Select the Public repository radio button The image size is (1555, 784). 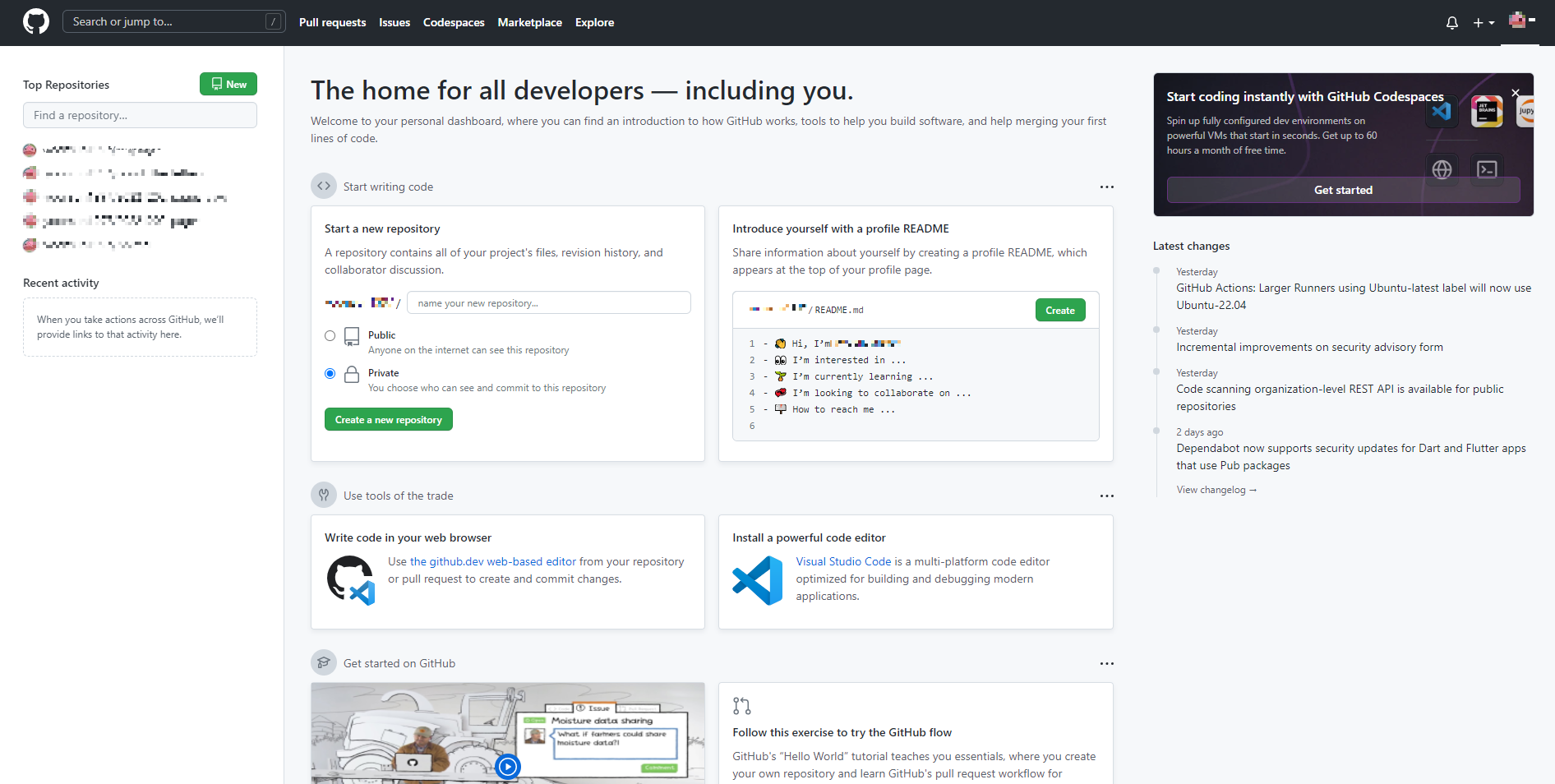[x=330, y=335]
